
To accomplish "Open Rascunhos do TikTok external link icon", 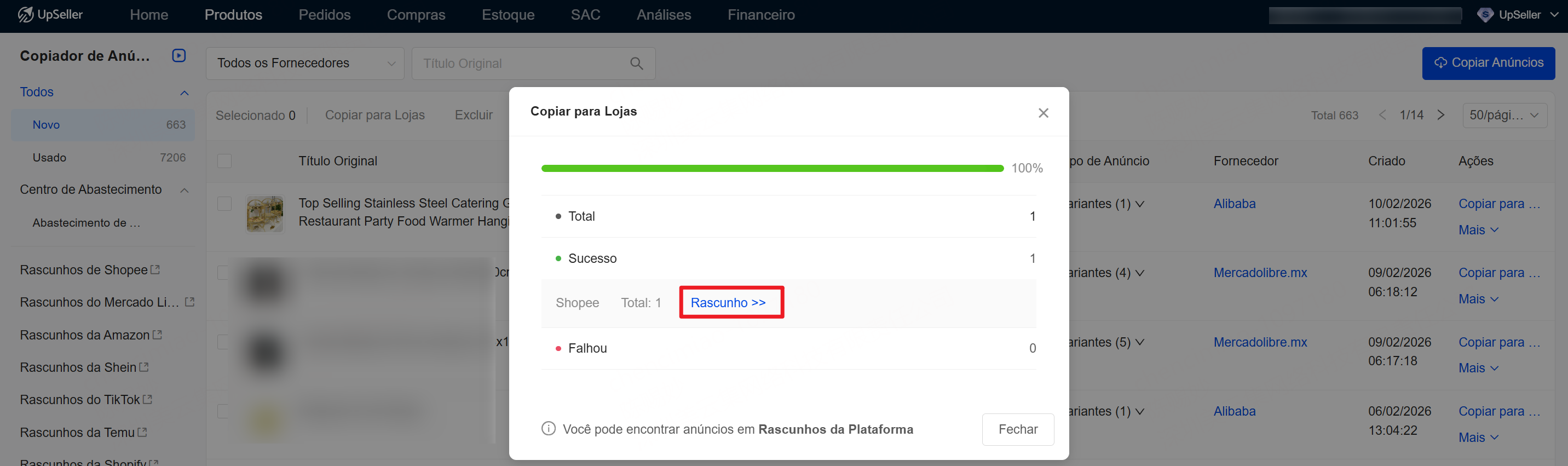I will pos(147,400).
